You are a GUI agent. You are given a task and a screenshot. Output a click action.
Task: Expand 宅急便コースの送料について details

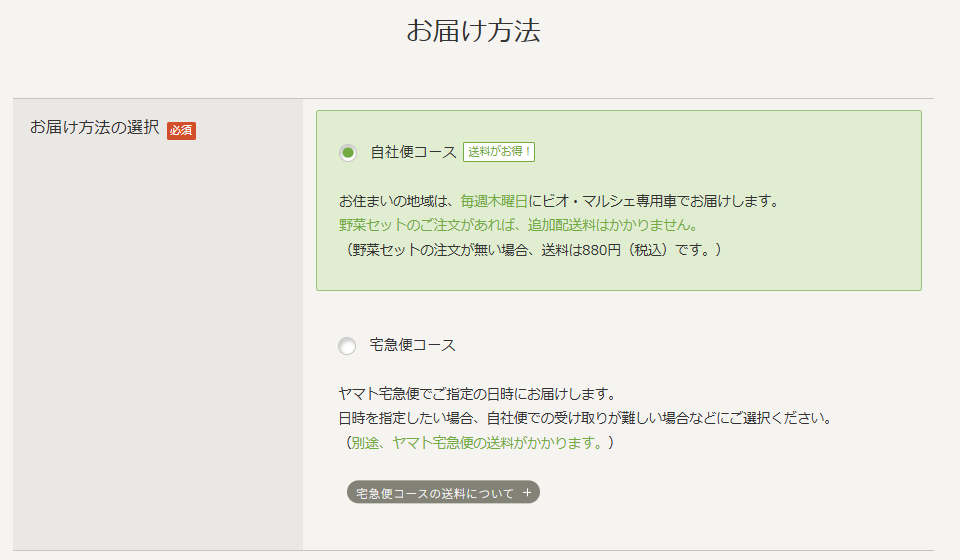point(443,492)
